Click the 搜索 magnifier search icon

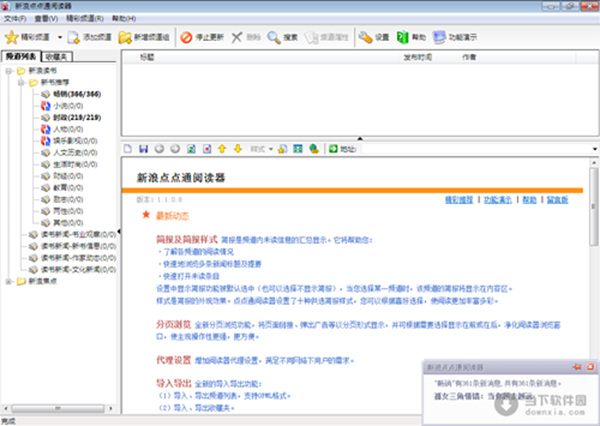(x=274, y=37)
